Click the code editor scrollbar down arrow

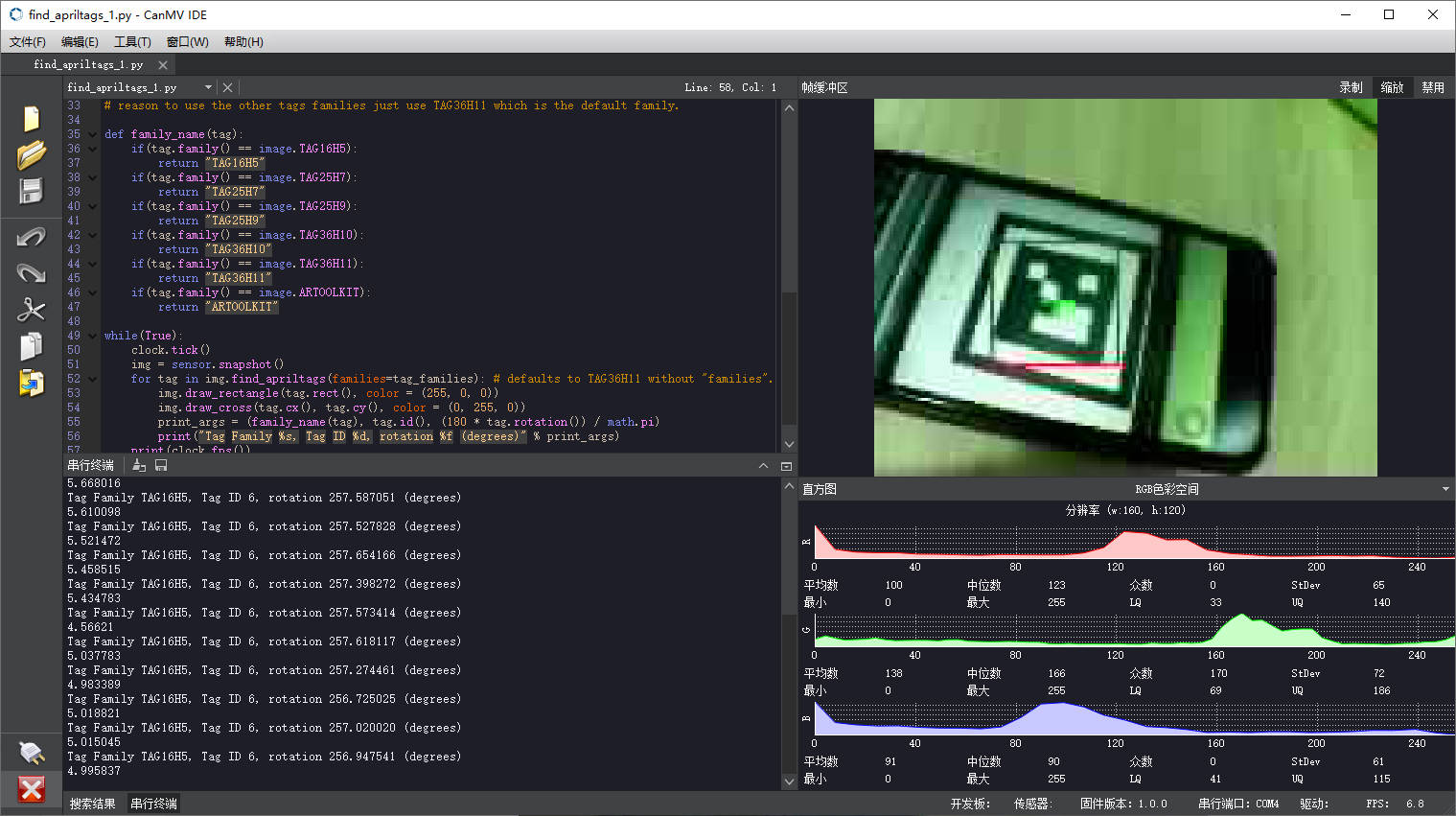[789, 444]
